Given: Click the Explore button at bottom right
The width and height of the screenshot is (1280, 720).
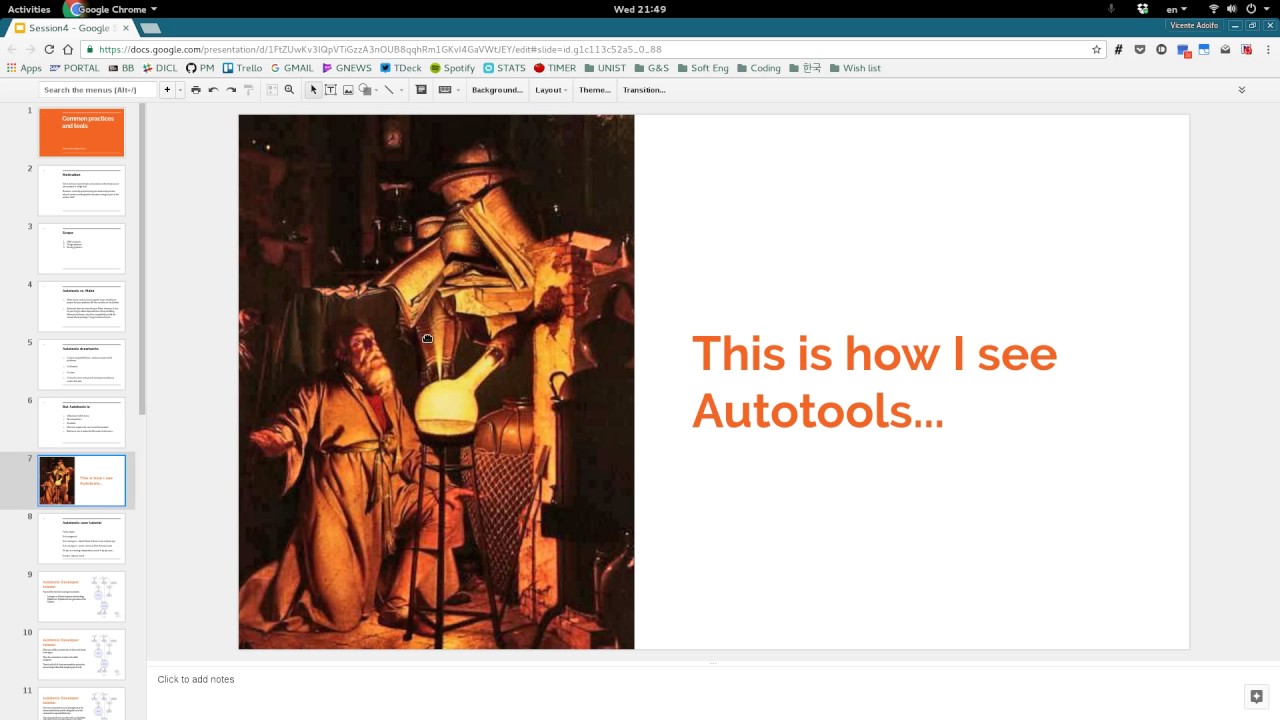Looking at the screenshot, I should 1256,697.
